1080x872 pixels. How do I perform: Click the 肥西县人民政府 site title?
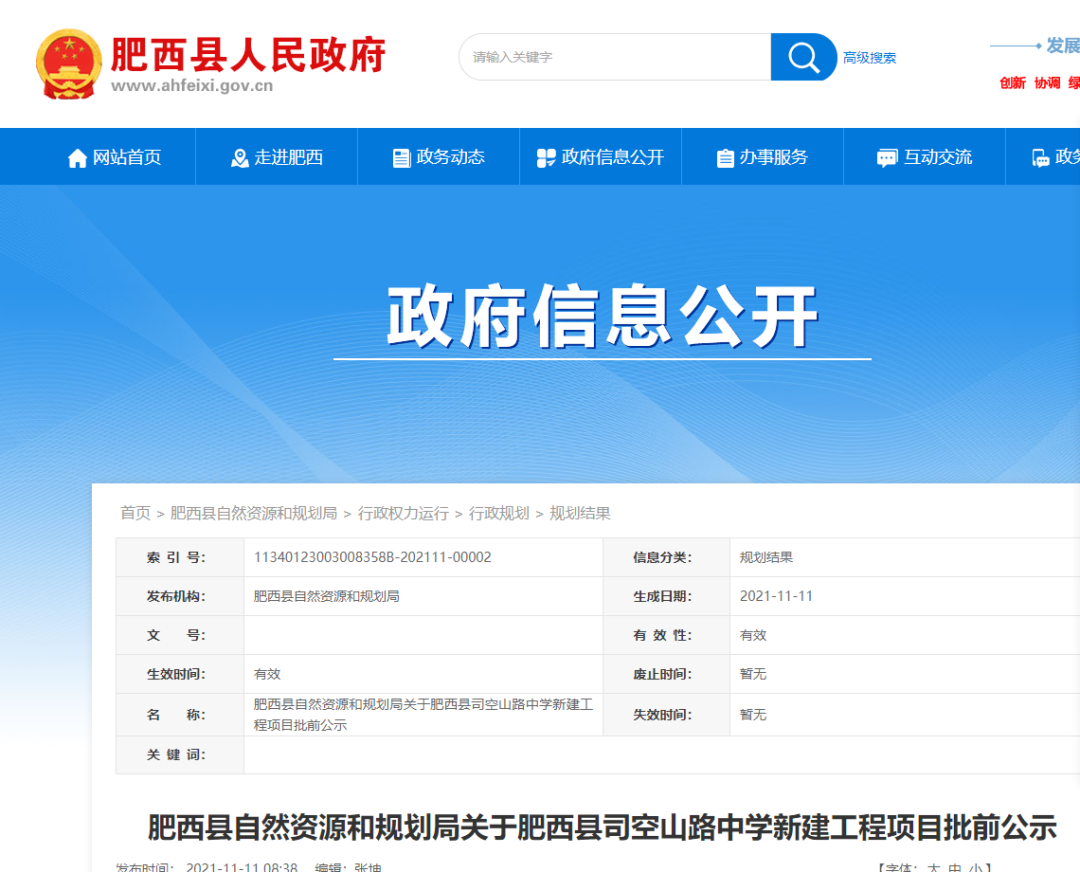pos(248,54)
